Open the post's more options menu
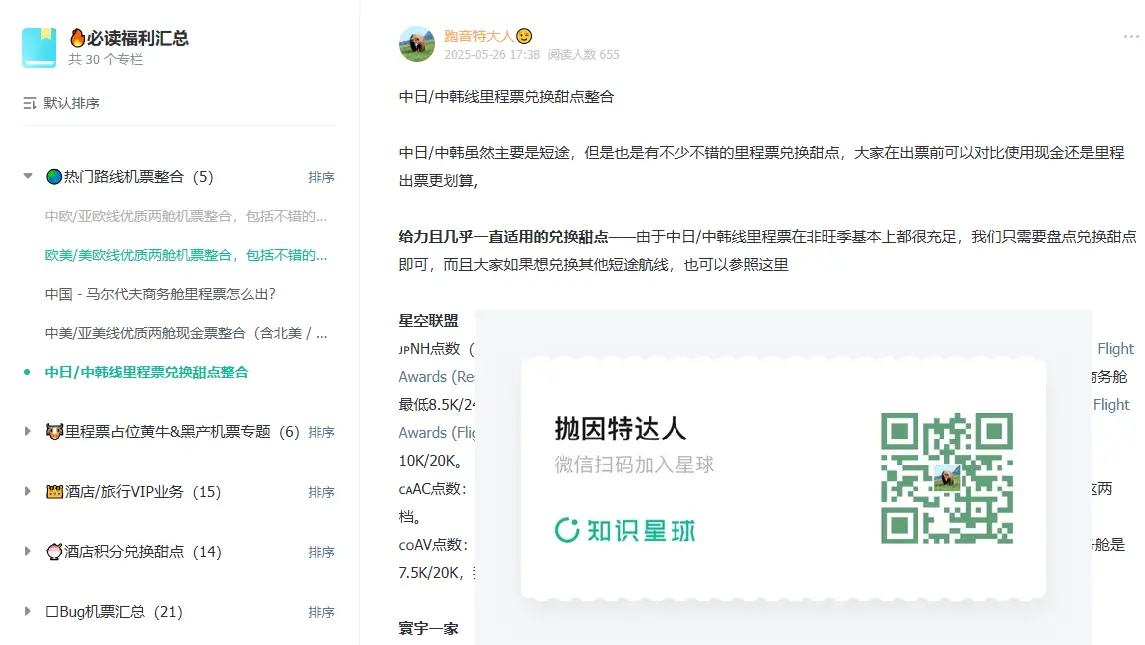The height and width of the screenshot is (645, 1145). pyautogui.click(x=1131, y=37)
